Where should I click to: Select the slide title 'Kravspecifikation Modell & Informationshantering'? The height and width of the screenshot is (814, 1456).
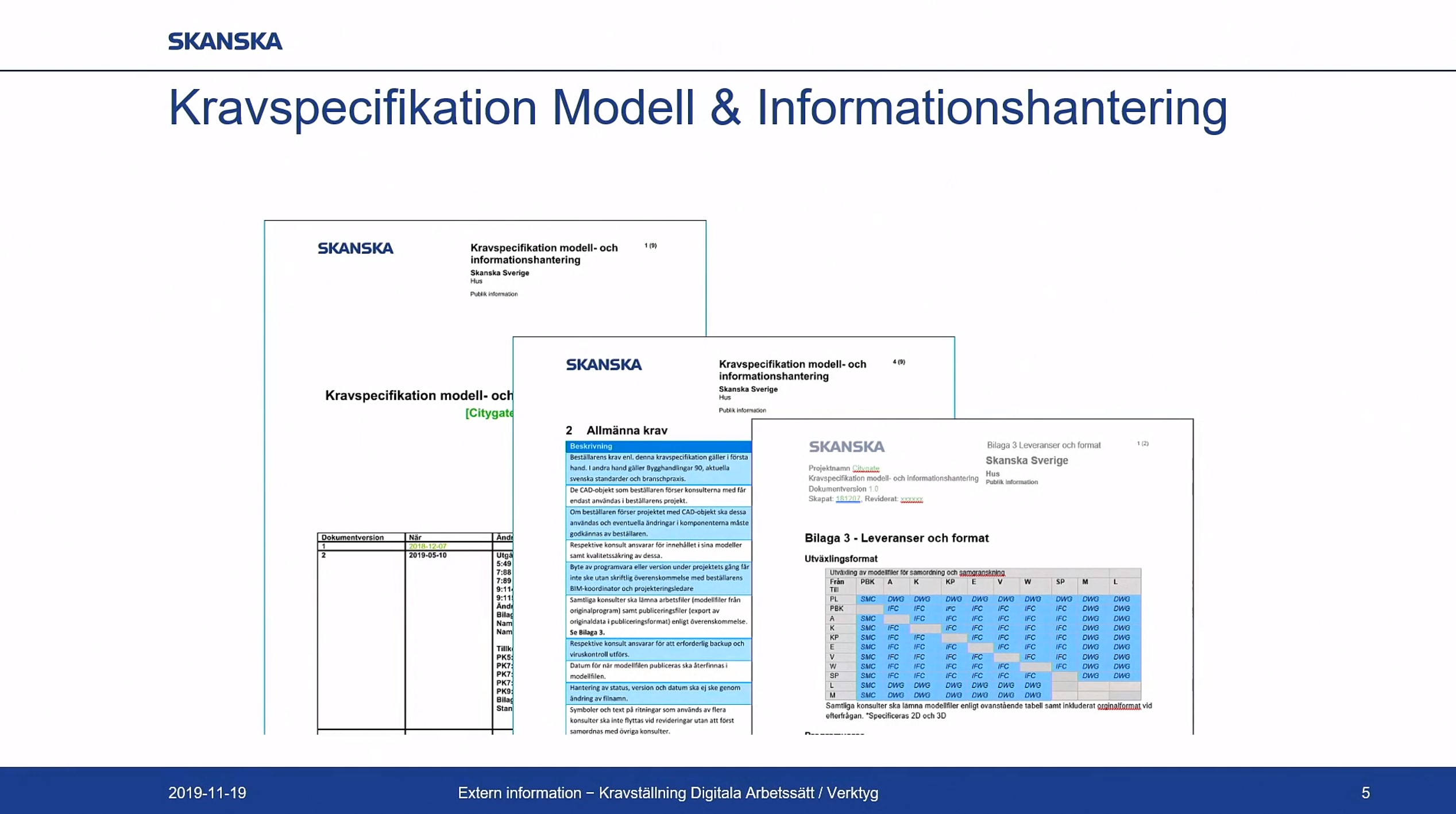click(698, 108)
